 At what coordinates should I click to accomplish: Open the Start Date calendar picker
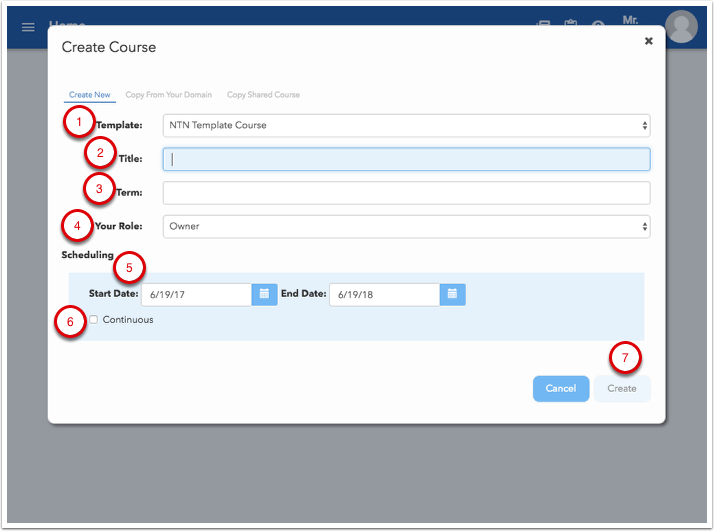click(x=264, y=294)
